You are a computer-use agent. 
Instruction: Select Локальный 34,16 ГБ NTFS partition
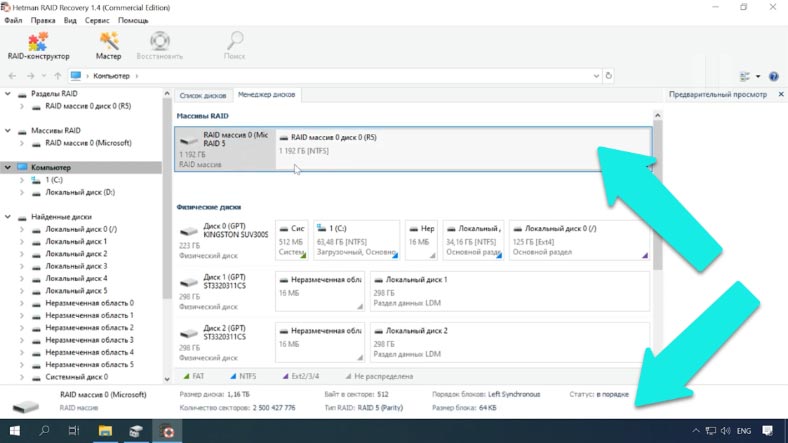(473, 240)
